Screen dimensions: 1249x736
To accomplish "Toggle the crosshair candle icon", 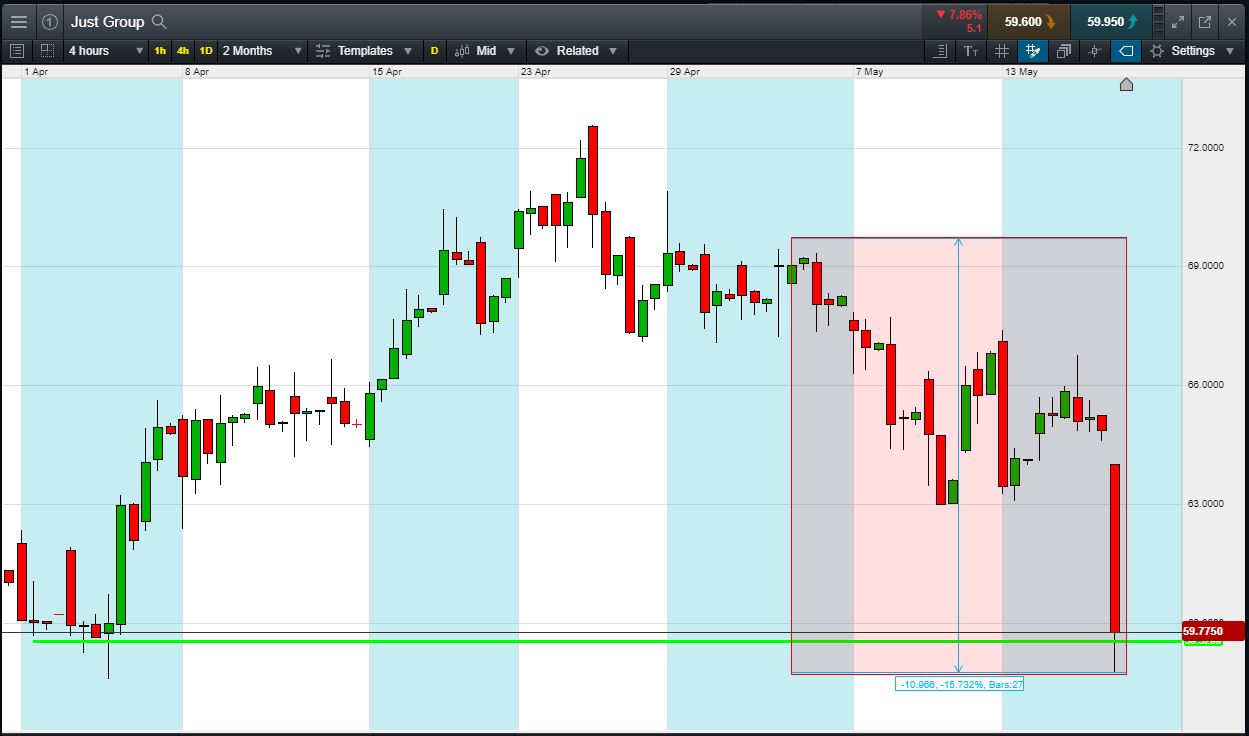I will 1095,51.
